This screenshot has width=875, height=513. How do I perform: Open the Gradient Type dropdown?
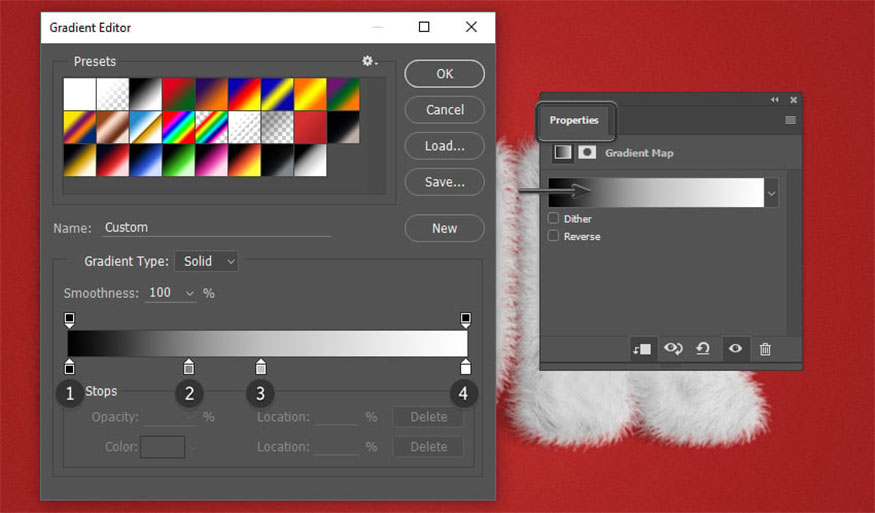206,261
